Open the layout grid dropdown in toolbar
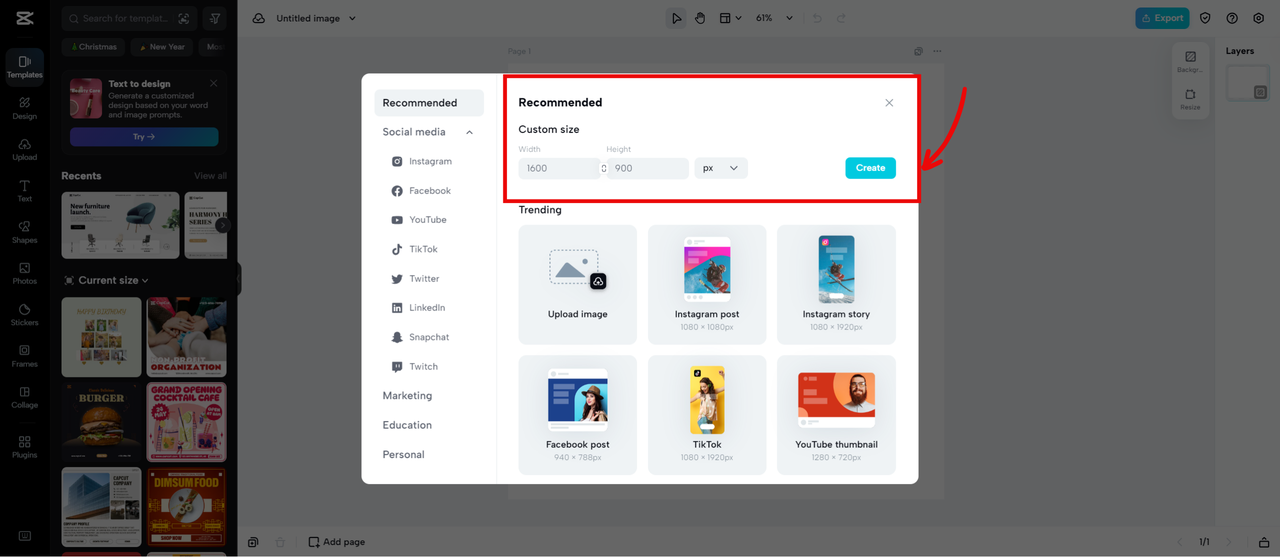This screenshot has height=557, width=1280. pyautogui.click(x=731, y=18)
